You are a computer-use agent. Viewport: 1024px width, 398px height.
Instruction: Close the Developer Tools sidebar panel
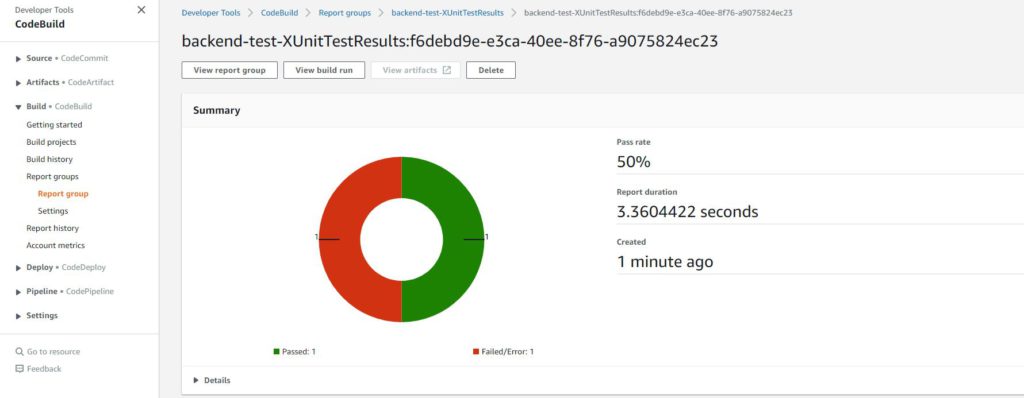(141, 10)
